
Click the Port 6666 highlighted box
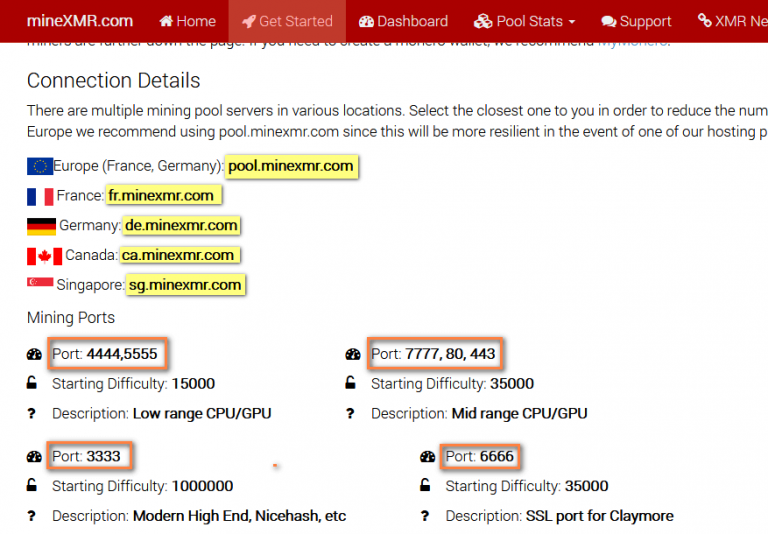tap(480, 457)
